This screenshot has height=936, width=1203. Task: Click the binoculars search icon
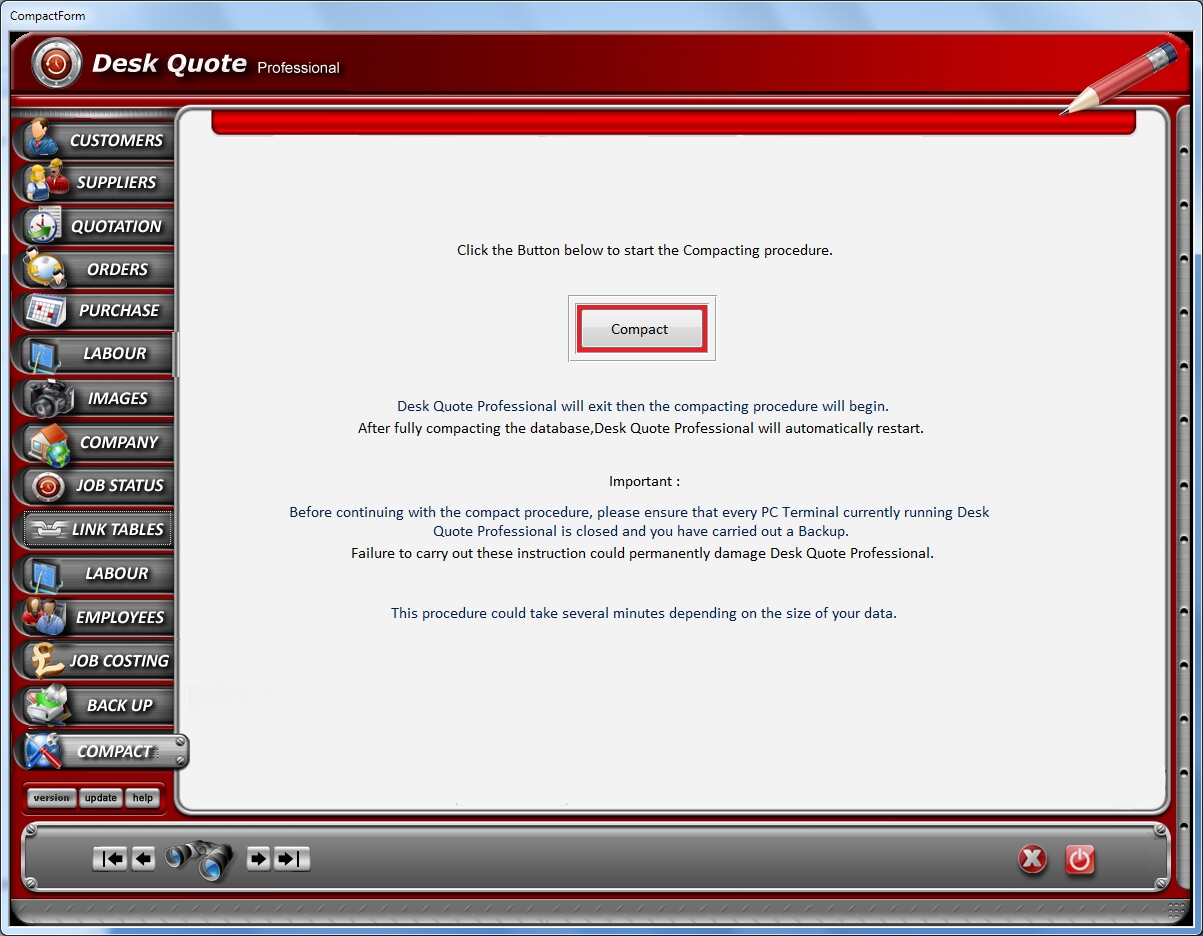click(x=199, y=859)
